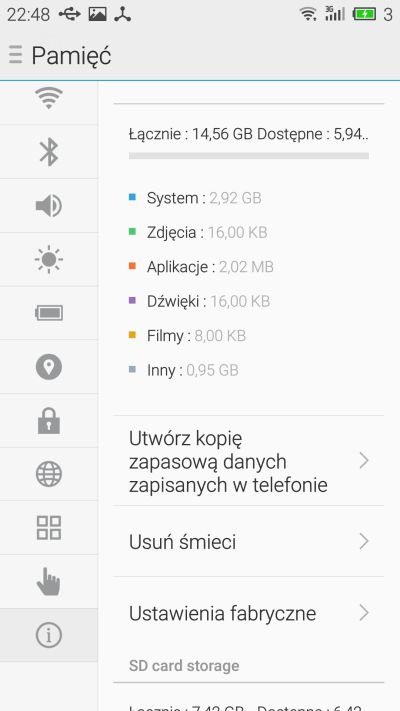Open language globe settings icon

click(49, 474)
